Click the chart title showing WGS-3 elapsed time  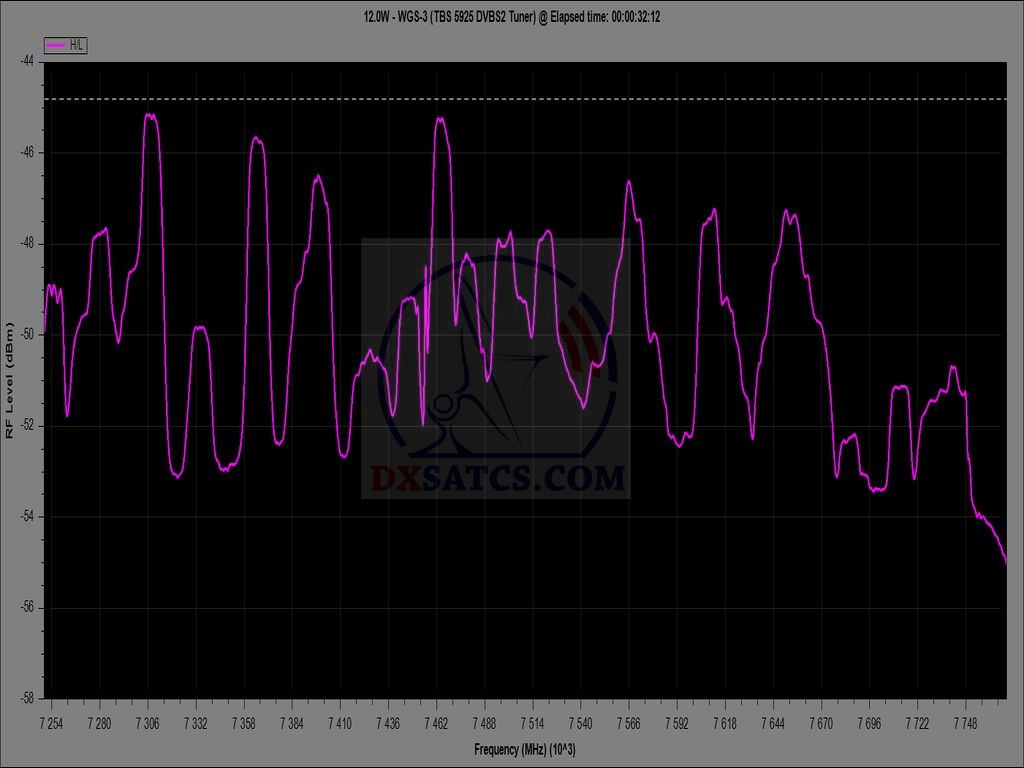point(511,17)
